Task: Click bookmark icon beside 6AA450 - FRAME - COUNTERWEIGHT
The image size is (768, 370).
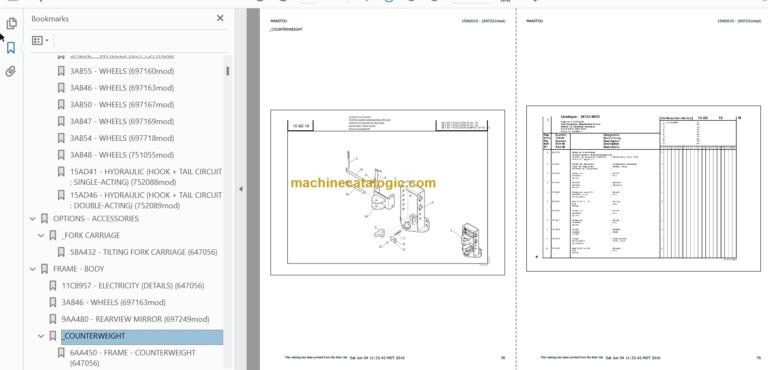Action: (61, 353)
